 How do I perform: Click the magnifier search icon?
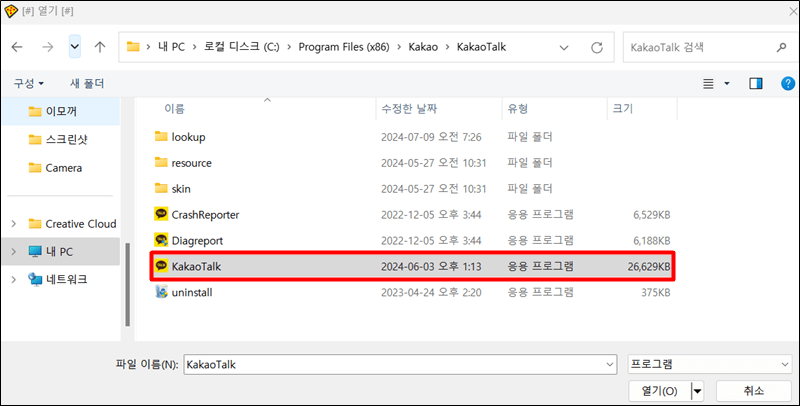pyautogui.click(x=781, y=47)
